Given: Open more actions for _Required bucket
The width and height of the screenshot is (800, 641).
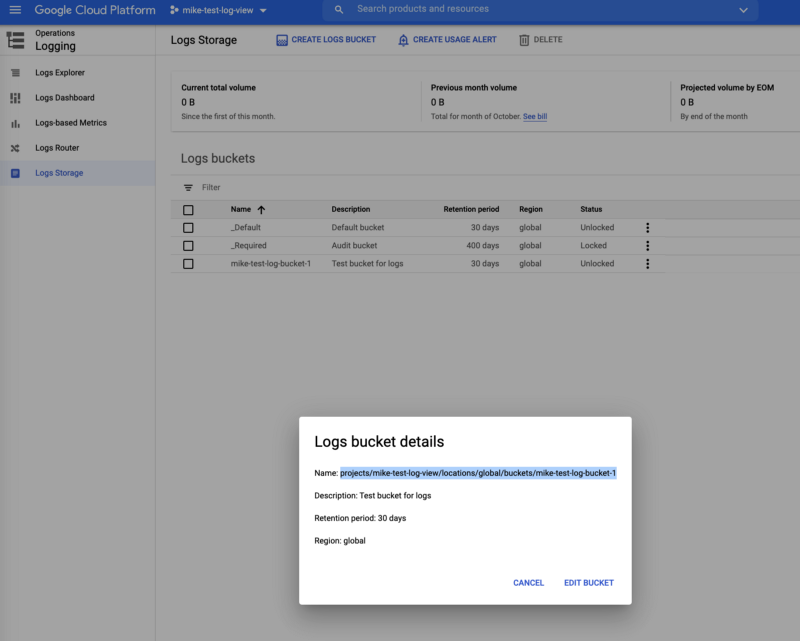Looking at the screenshot, I should [x=647, y=245].
